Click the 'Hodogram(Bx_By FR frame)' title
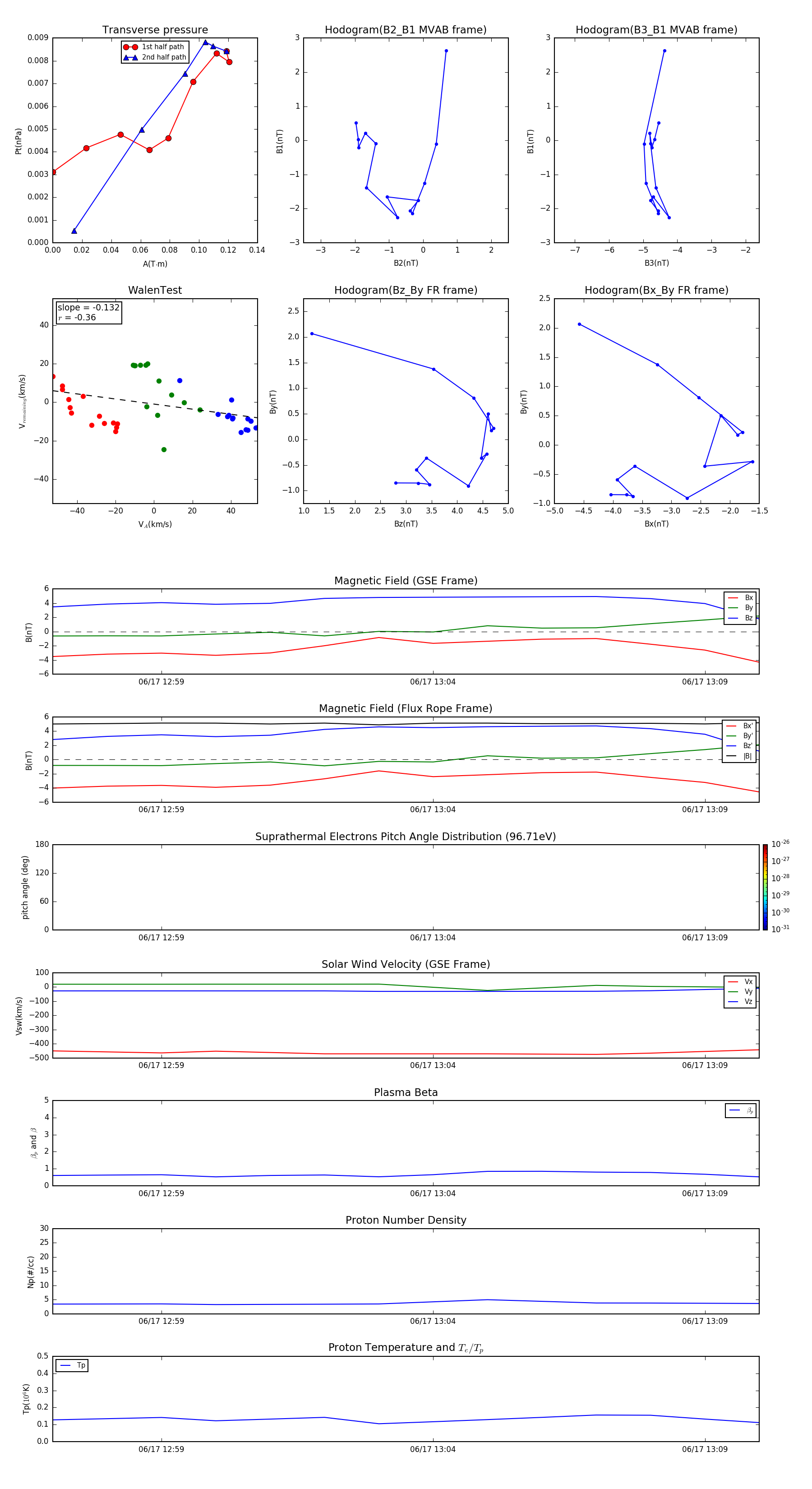 [656, 290]
